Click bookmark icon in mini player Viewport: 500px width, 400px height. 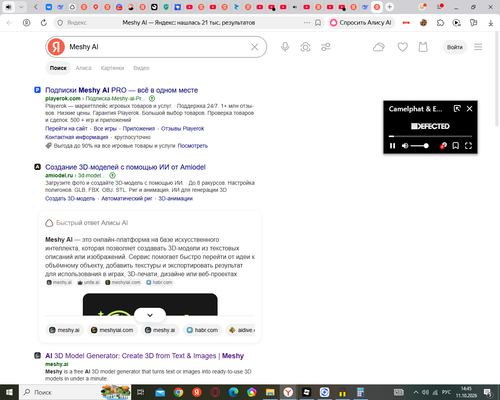[x=456, y=146]
